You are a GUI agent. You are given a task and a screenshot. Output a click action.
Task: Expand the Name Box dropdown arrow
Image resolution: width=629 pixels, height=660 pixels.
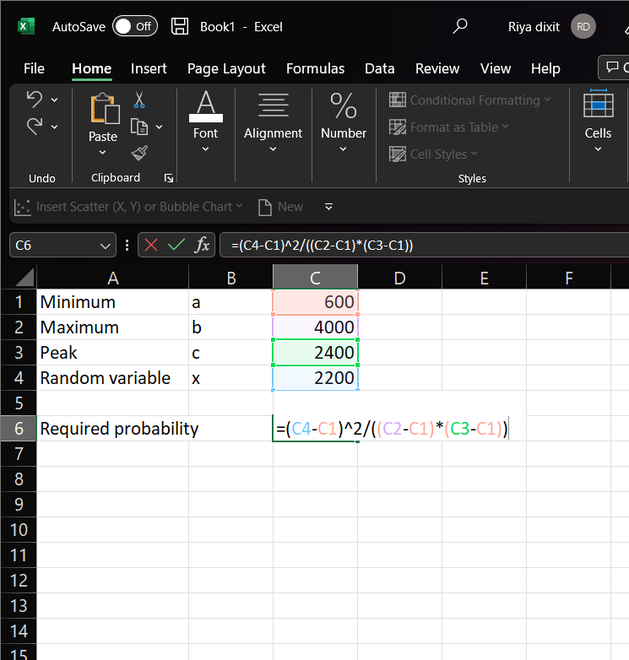pyautogui.click(x=106, y=245)
